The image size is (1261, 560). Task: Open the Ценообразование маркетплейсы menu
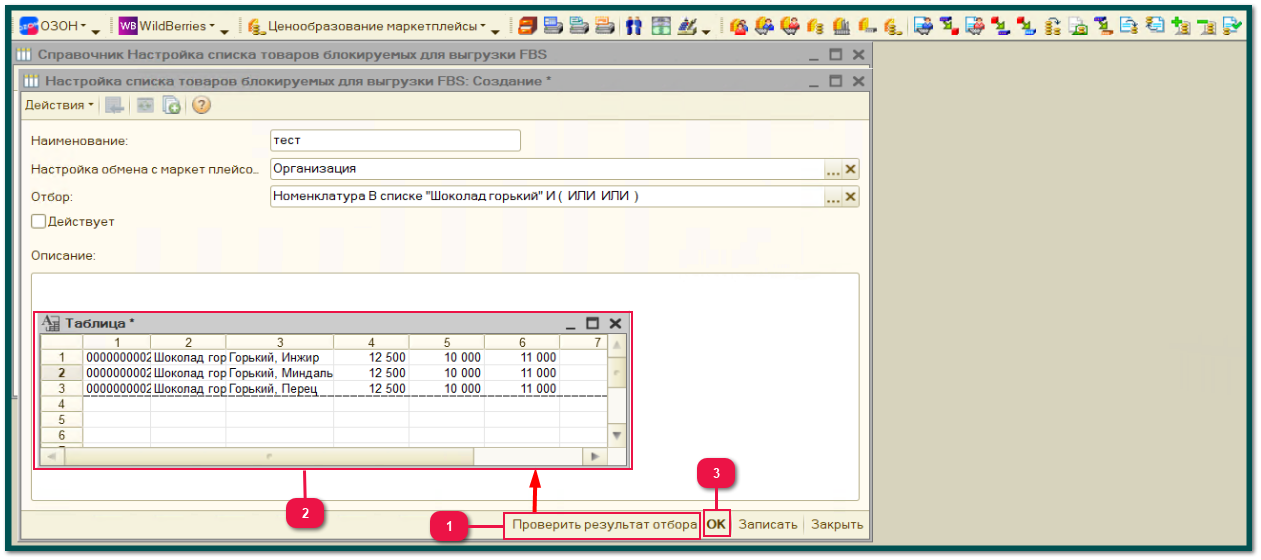pyautogui.click(x=368, y=26)
